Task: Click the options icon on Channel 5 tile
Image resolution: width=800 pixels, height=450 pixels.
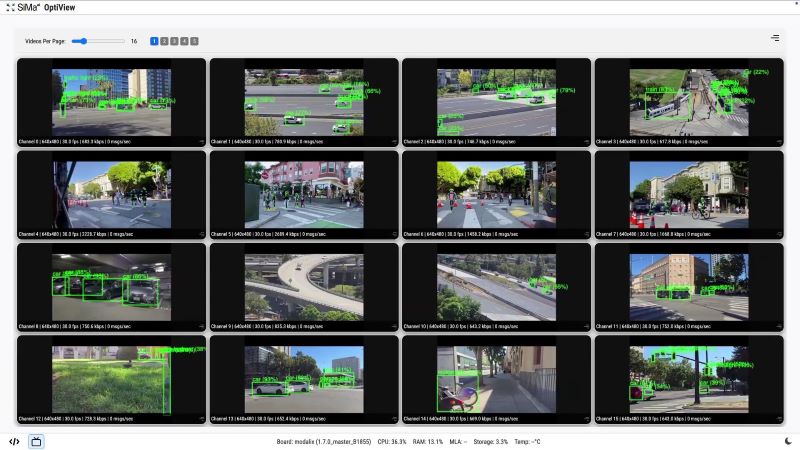Action: click(393, 234)
